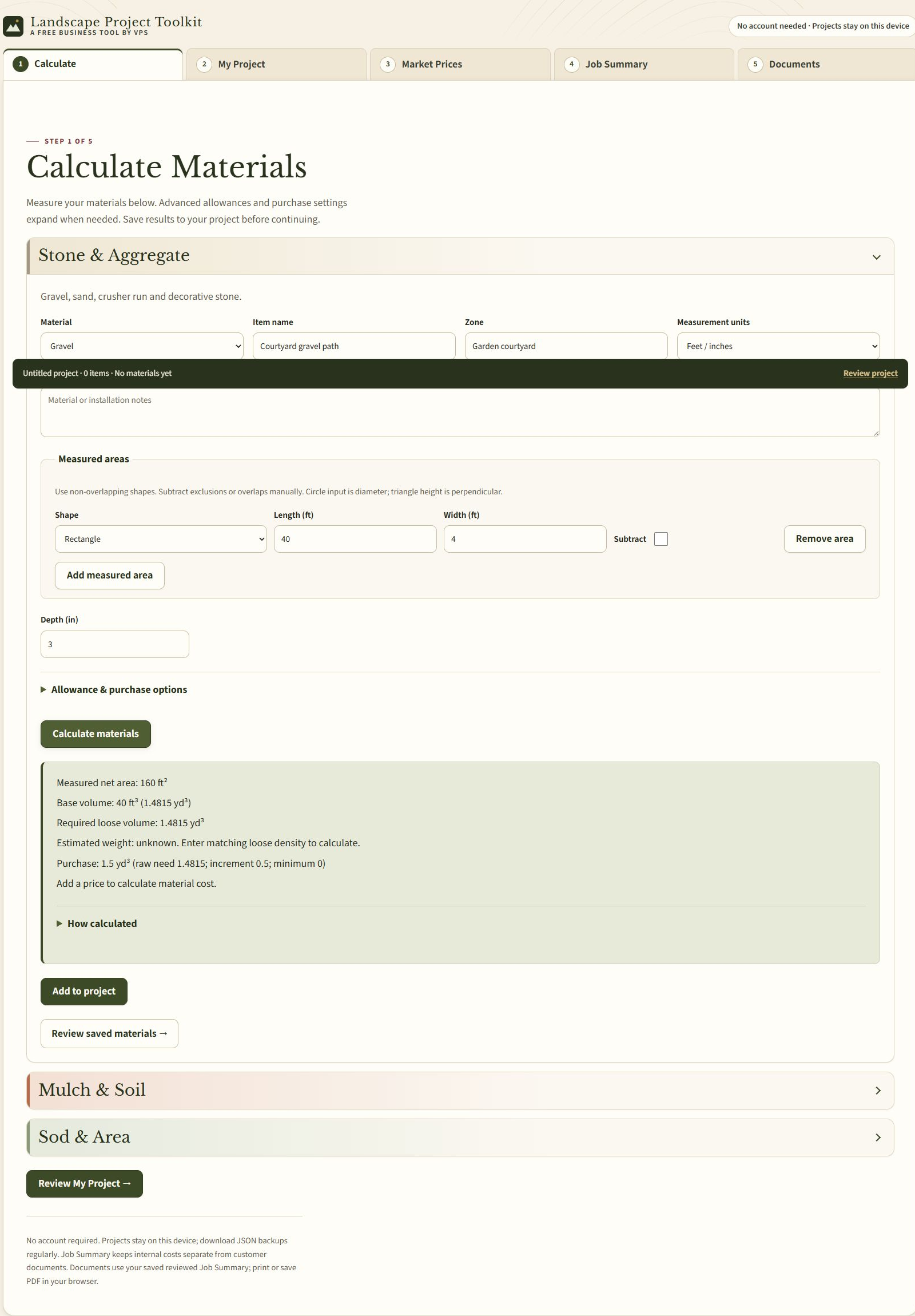Click the Add measured area button
Screen dimensions: 915x1316
pos(109,576)
